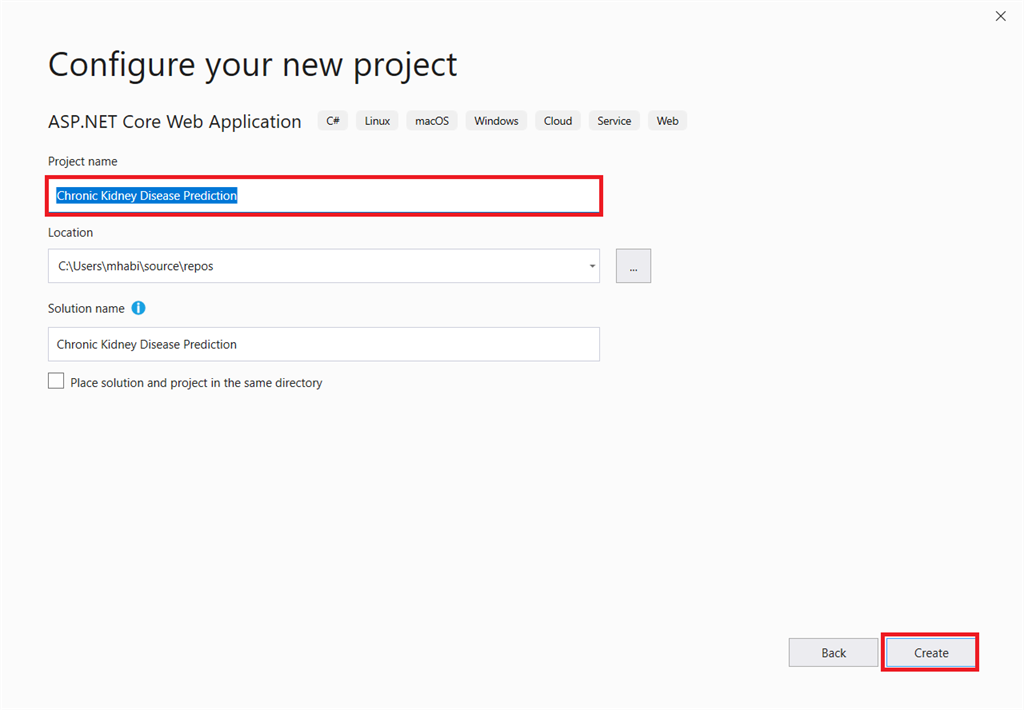
Task: Click the Cloud project type tag
Action: [x=558, y=121]
